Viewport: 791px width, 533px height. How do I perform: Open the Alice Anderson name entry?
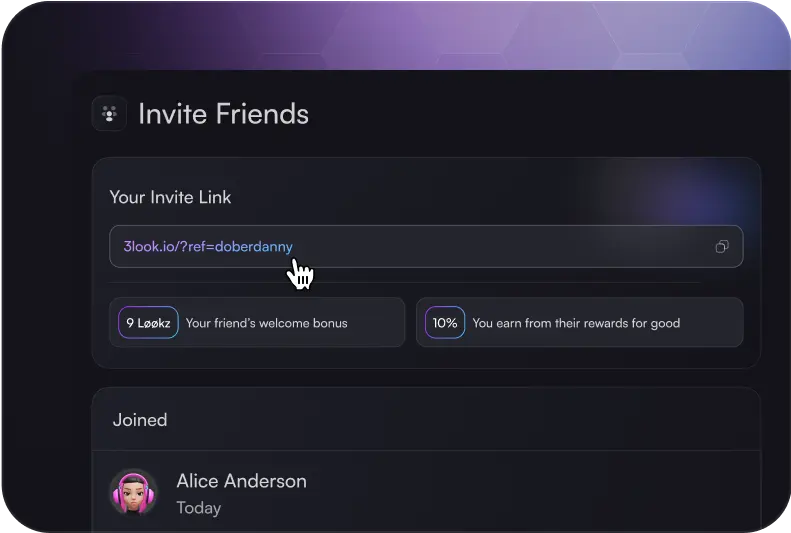pos(242,481)
